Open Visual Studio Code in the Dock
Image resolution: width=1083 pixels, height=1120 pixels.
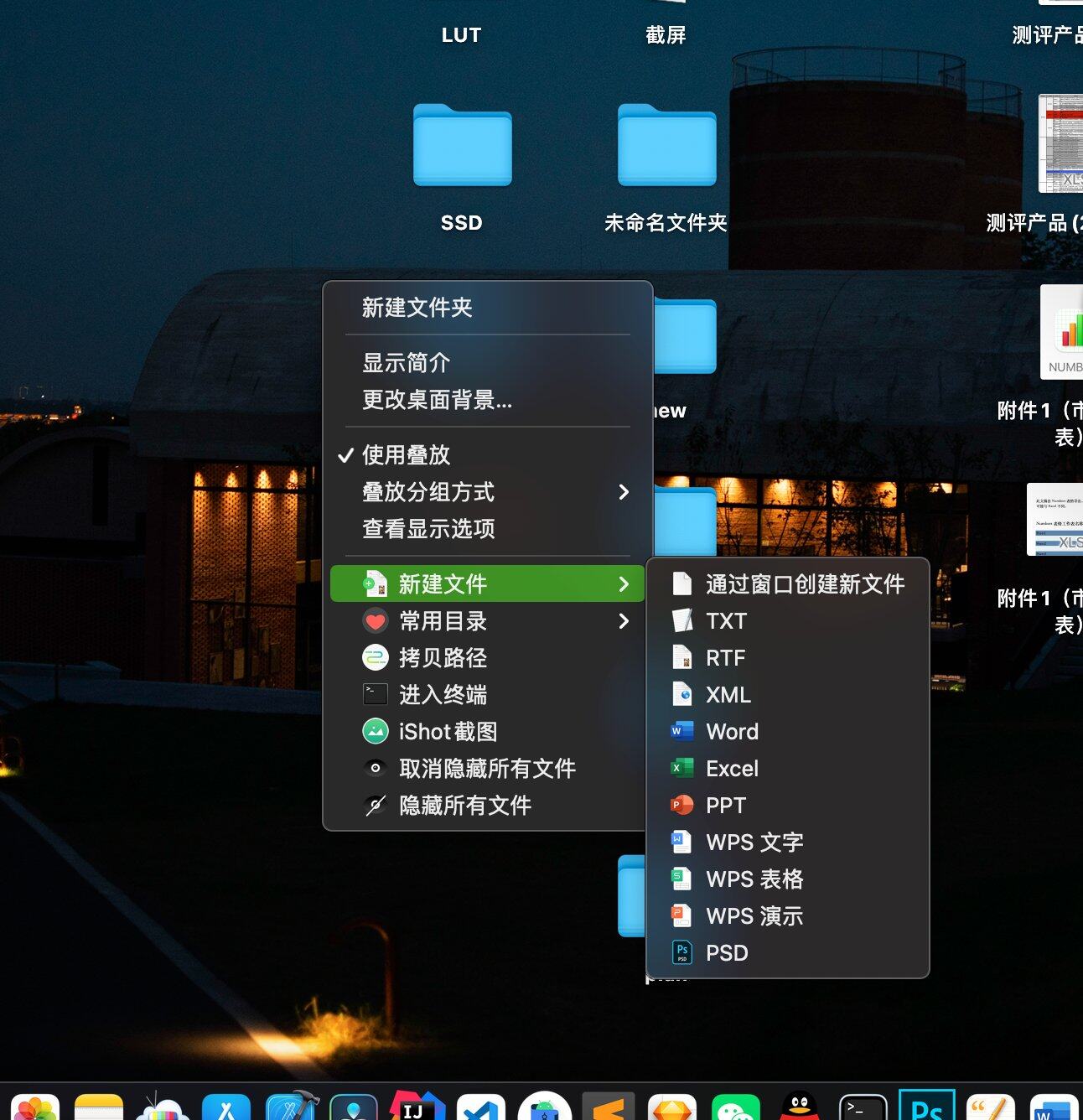481,1107
